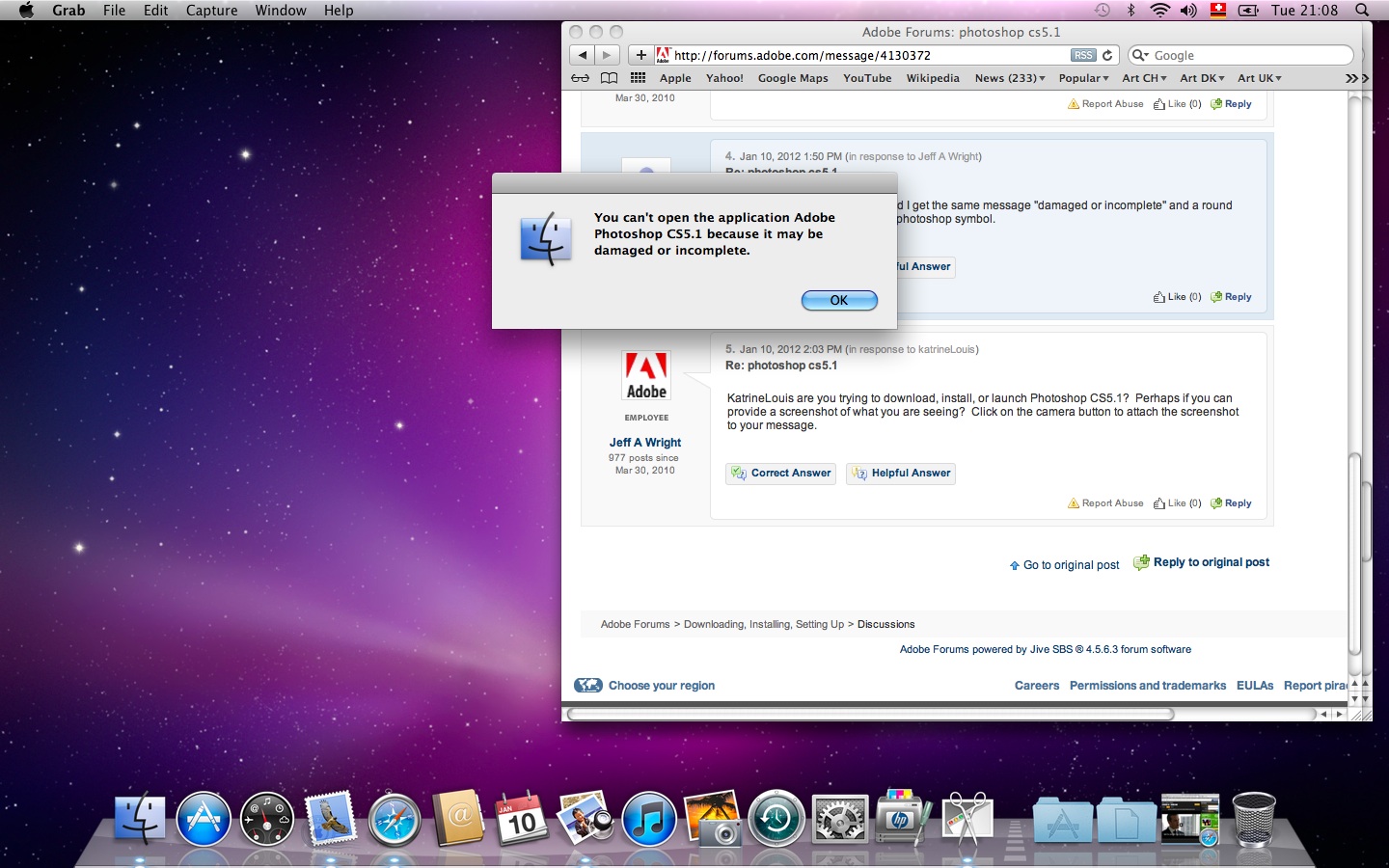1389x868 pixels.
Task: Open the Yahoo! bookmark
Action: point(724,78)
